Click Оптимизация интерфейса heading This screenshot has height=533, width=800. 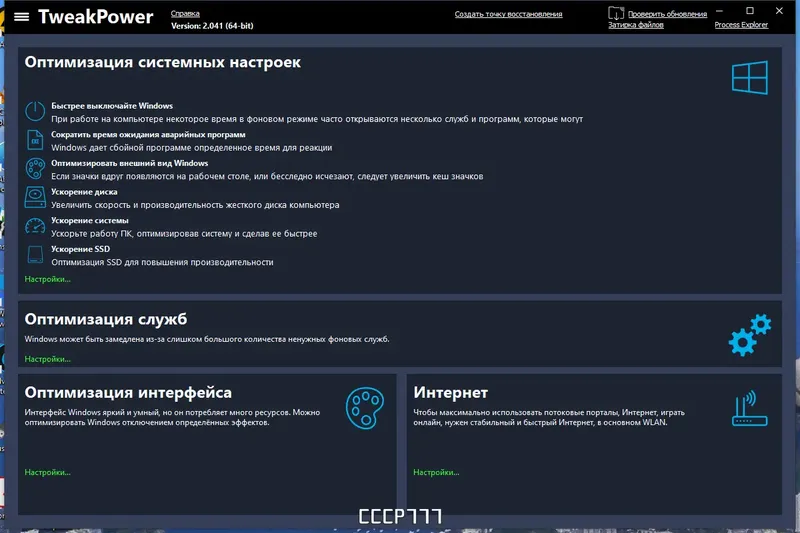(x=128, y=393)
